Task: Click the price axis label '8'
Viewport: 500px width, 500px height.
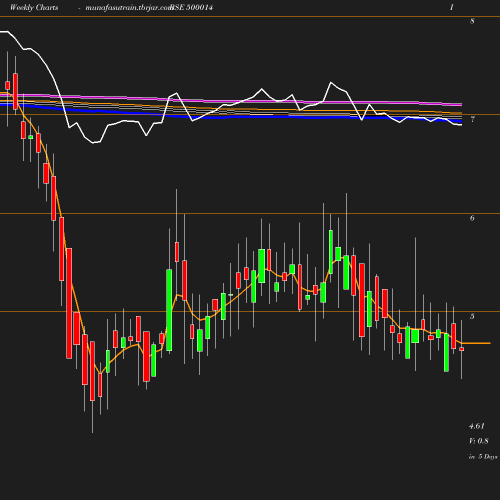Action: [472, 21]
